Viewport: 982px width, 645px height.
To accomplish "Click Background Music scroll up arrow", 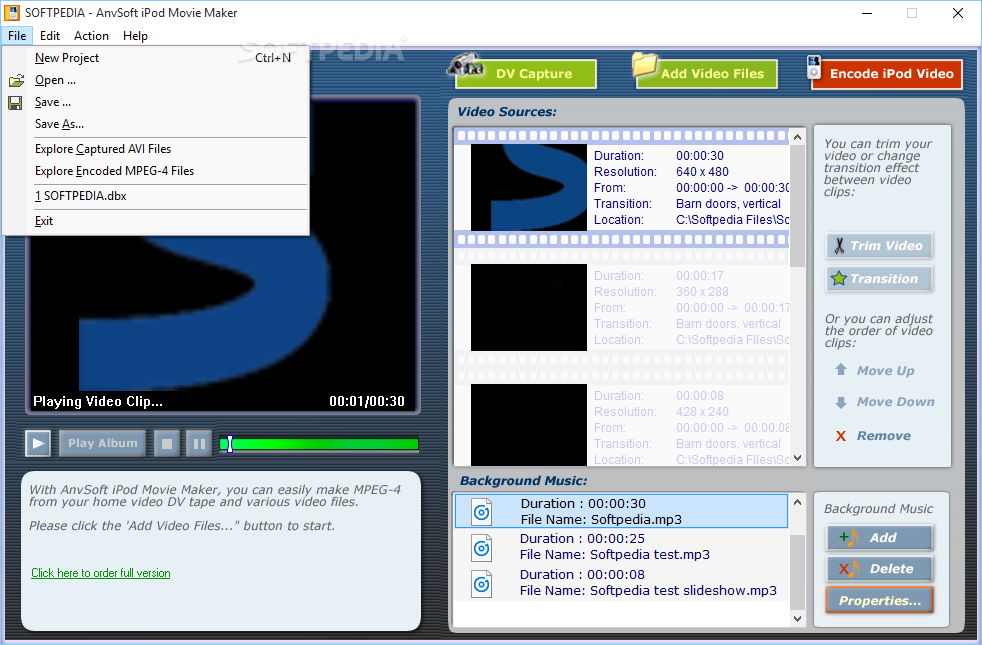I will coord(797,502).
